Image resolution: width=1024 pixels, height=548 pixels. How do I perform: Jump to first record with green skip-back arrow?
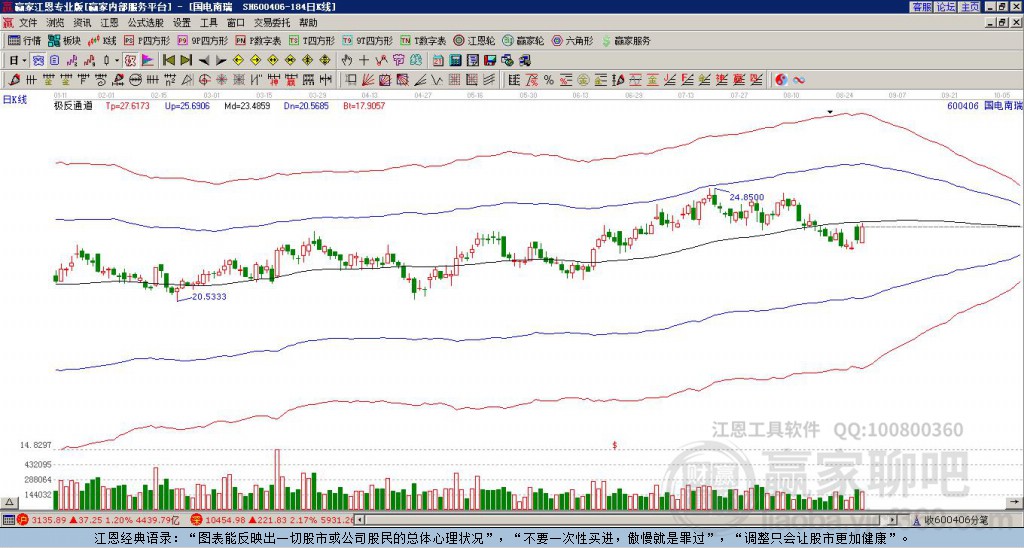pos(169,61)
